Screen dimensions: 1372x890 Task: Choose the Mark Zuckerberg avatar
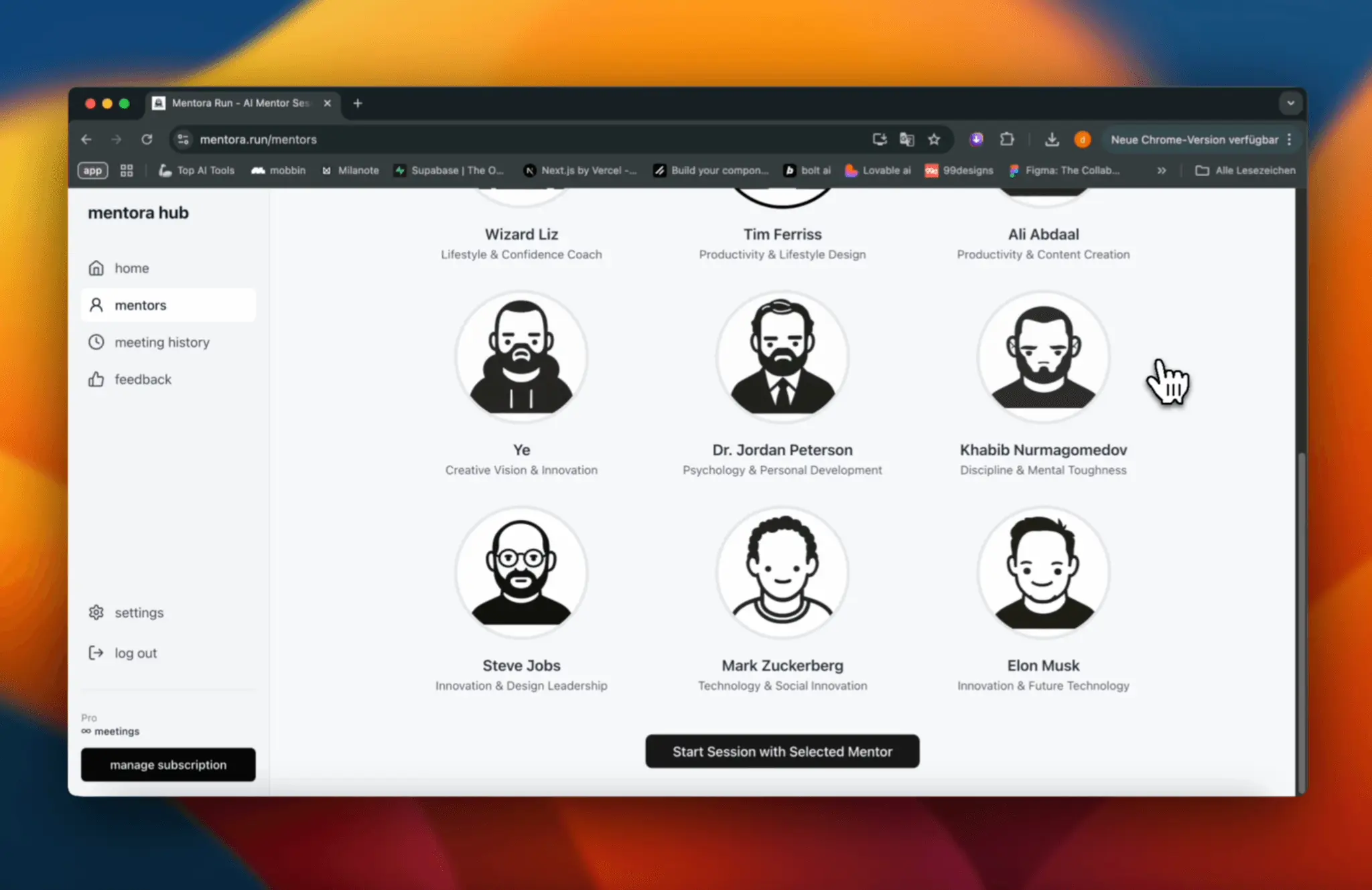[x=782, y=572]
